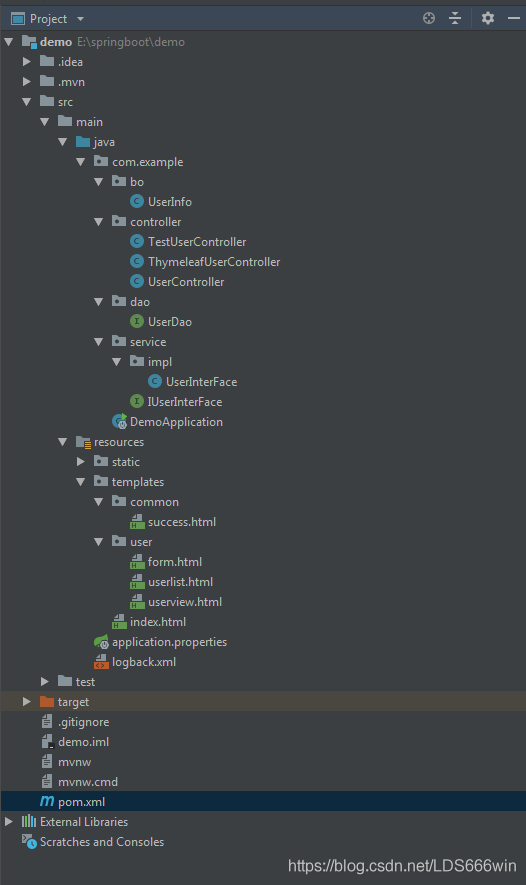Click the DemoApplication Spring Boot class icon
526x885 pixels.
pos(120,422)
